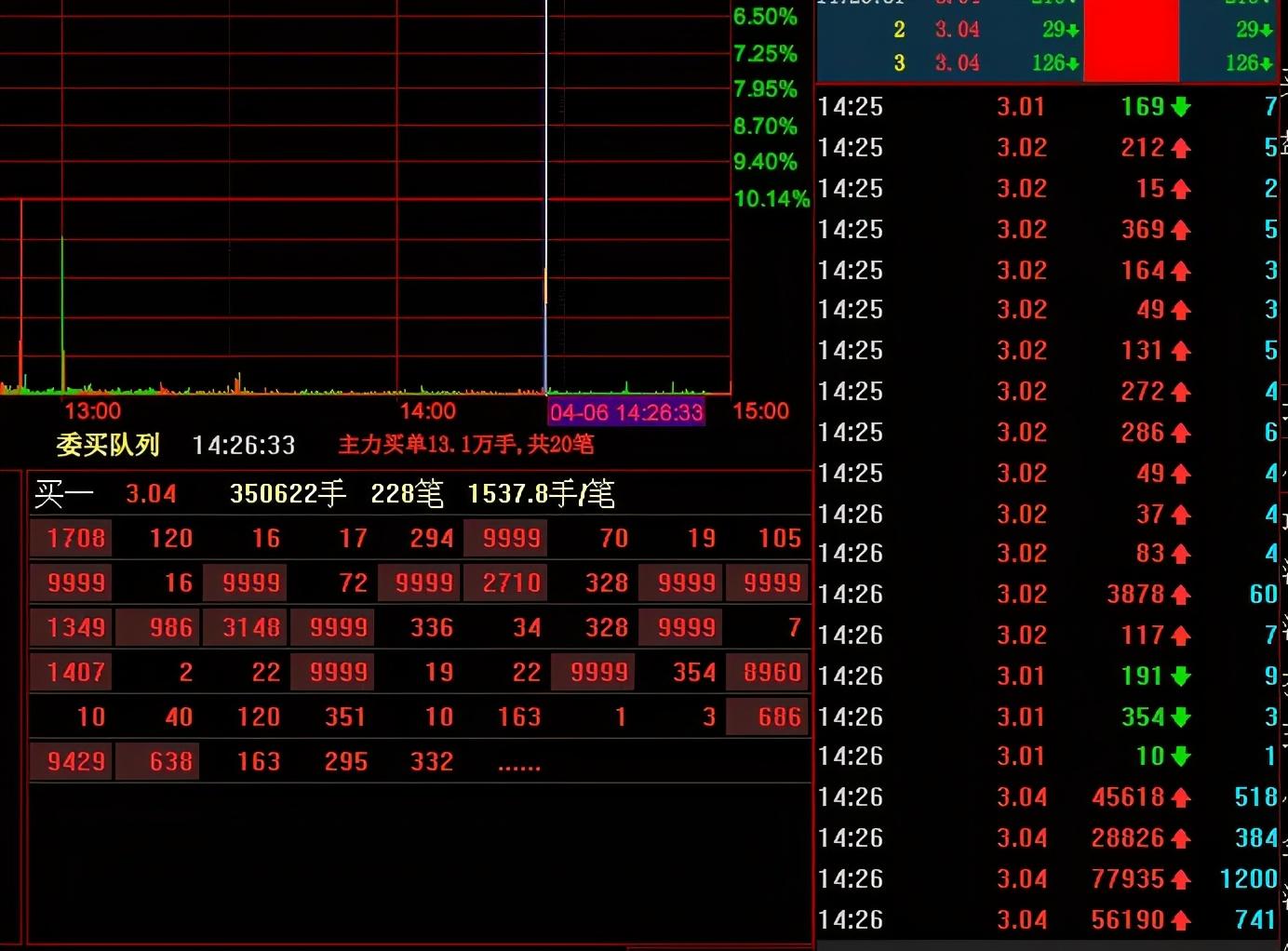Image resolution: width=1288 pixels, height=951 pixels.
Task: Click the queue ellipsis to show more
Action: point(519,768)
